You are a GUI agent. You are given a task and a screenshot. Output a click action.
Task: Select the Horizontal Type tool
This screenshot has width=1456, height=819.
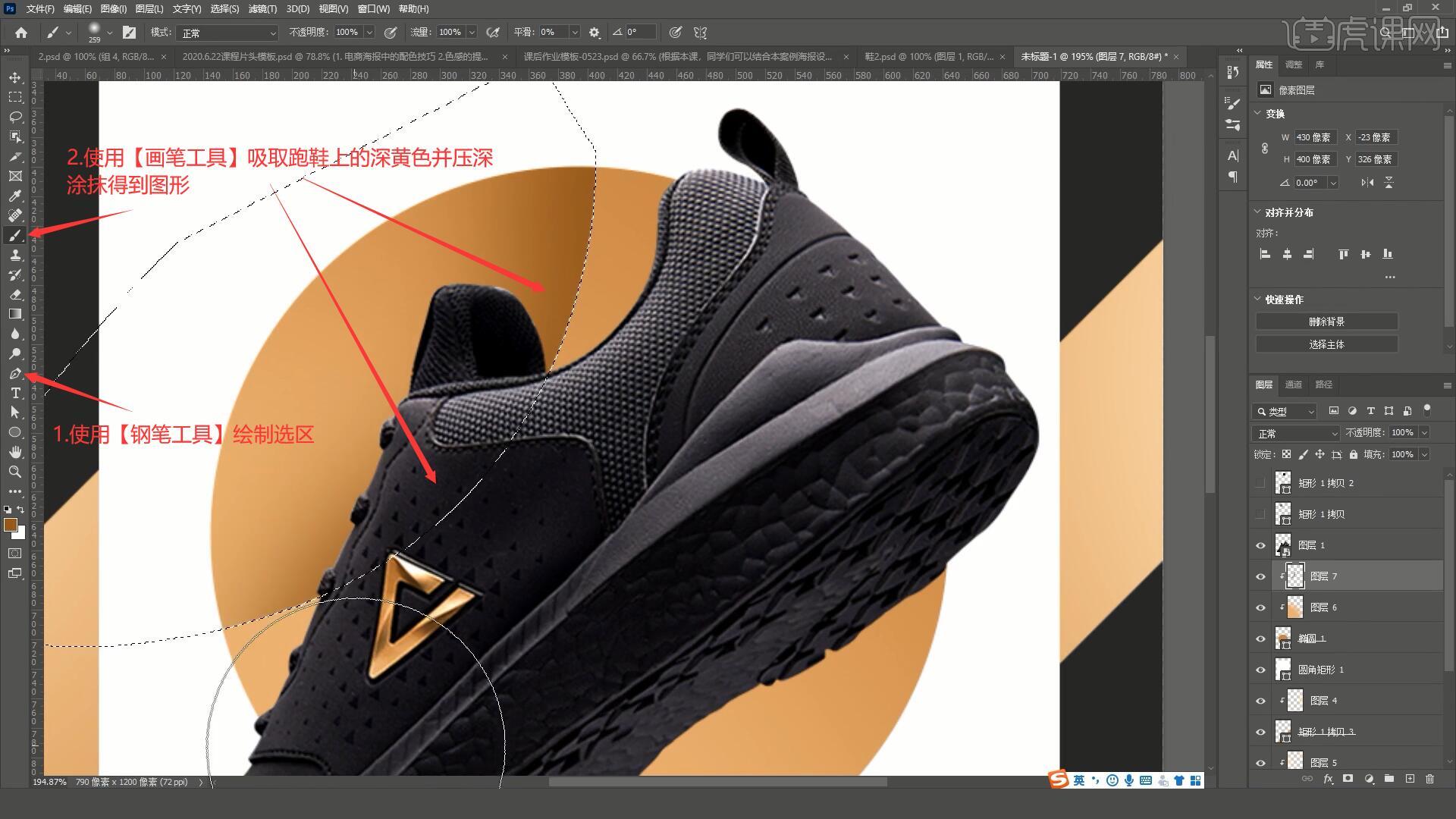[15, 393]
